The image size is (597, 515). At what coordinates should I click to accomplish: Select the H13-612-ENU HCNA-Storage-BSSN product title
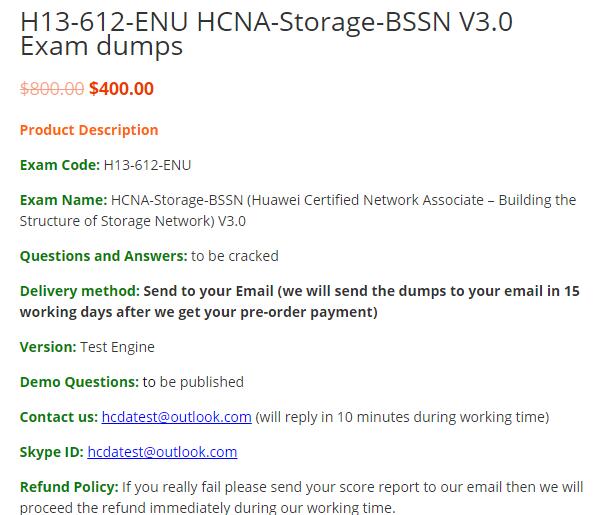266,33
